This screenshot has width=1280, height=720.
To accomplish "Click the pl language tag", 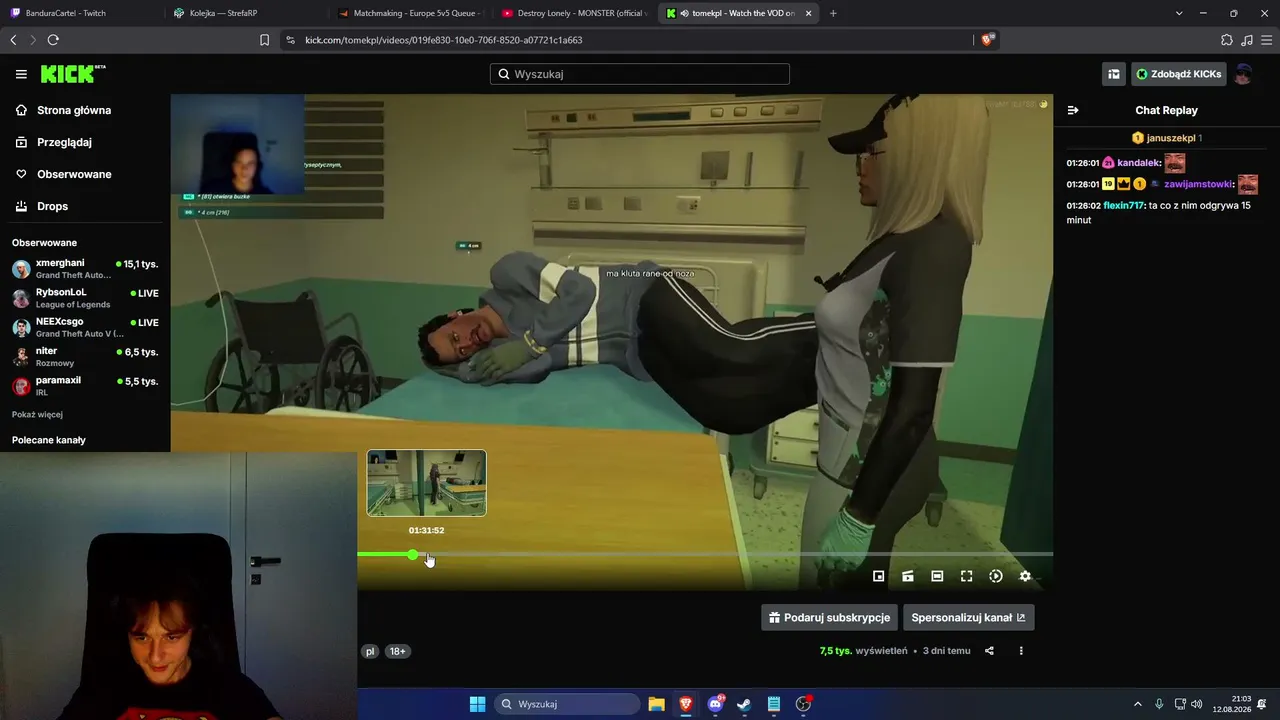I will (x=370, y=651).
